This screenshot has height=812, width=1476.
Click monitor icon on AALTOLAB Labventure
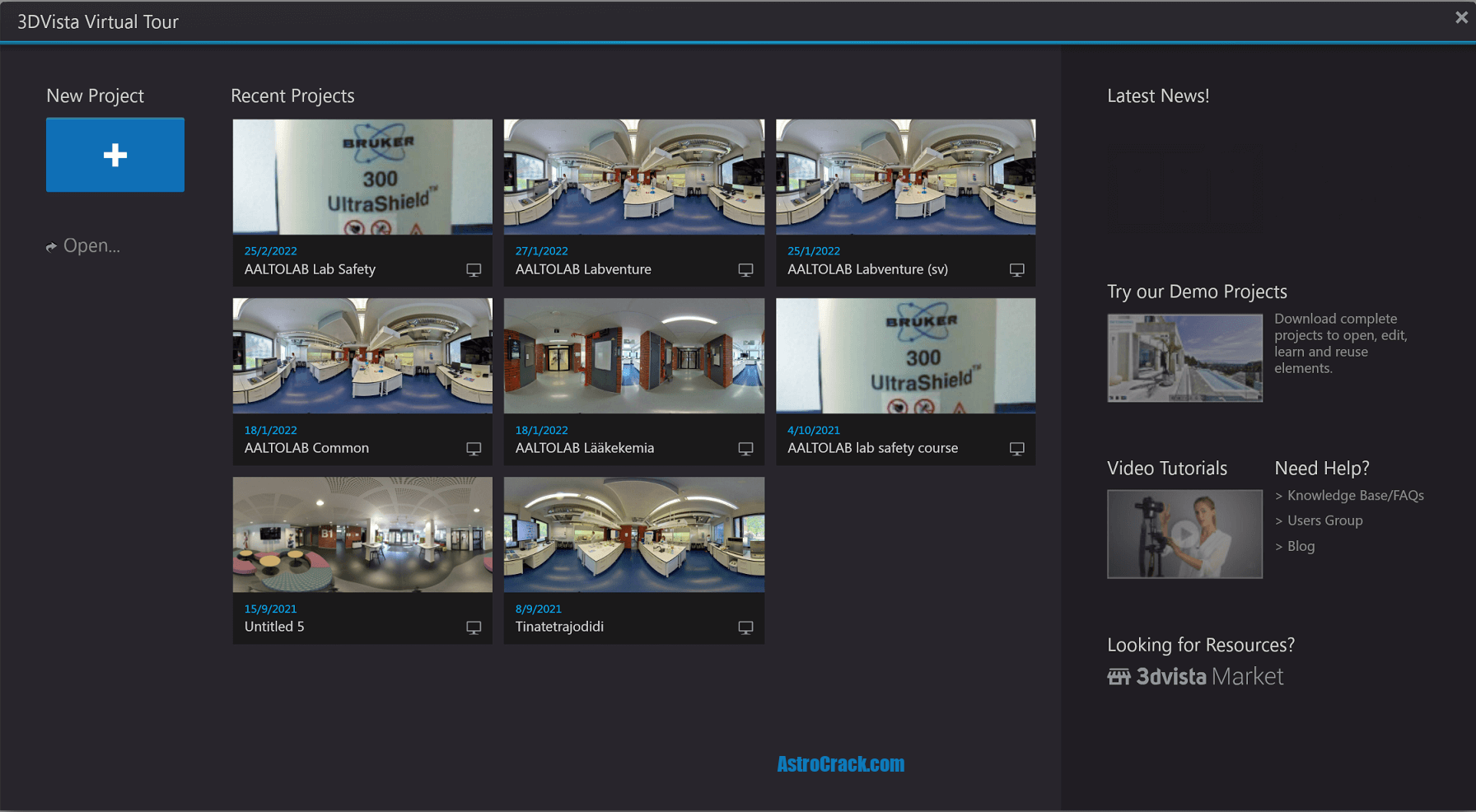(745, 270)
